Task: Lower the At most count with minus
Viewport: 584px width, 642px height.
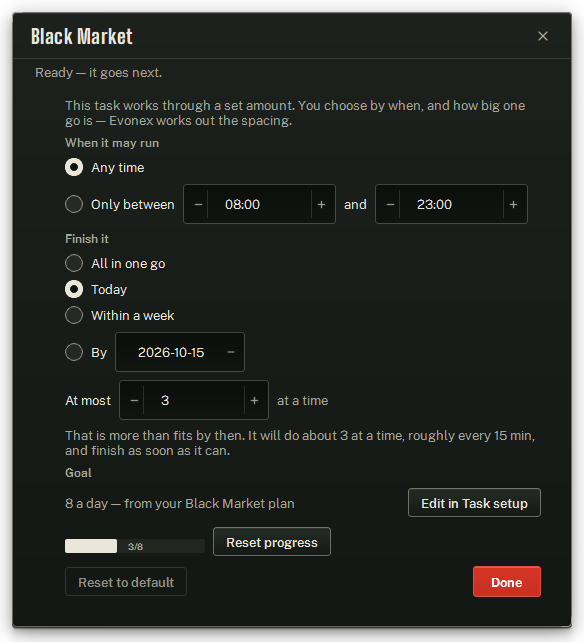Action: pos(134,400)
